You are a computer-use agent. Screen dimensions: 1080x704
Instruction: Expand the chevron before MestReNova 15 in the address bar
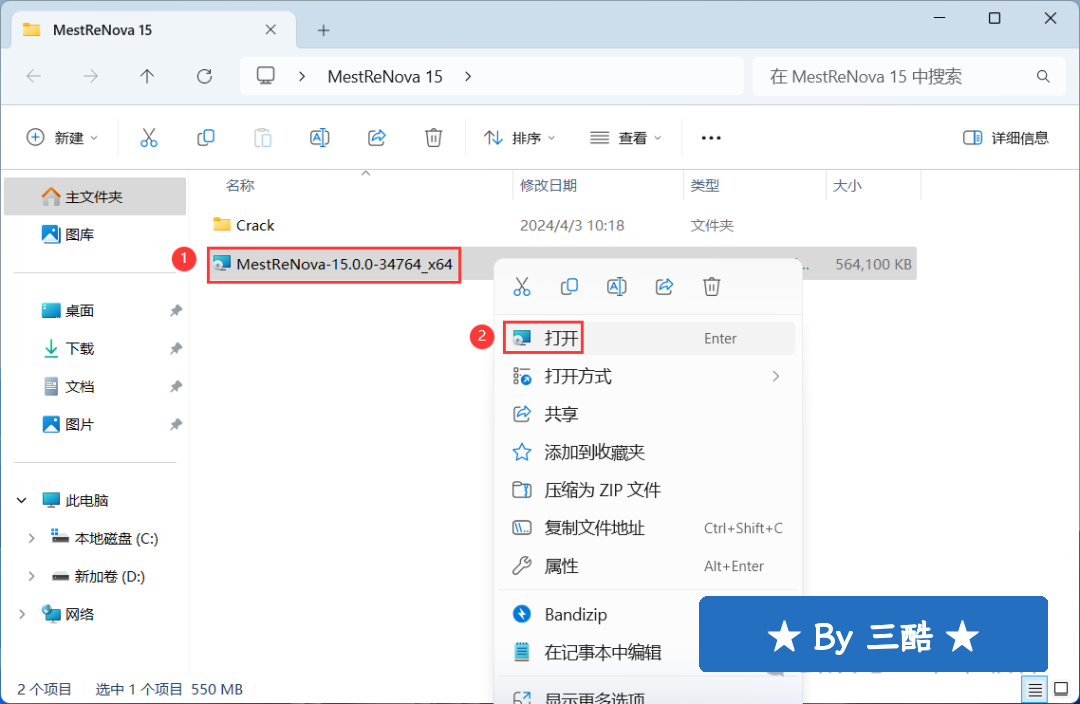pyautogui.click(x=302, y=76)
